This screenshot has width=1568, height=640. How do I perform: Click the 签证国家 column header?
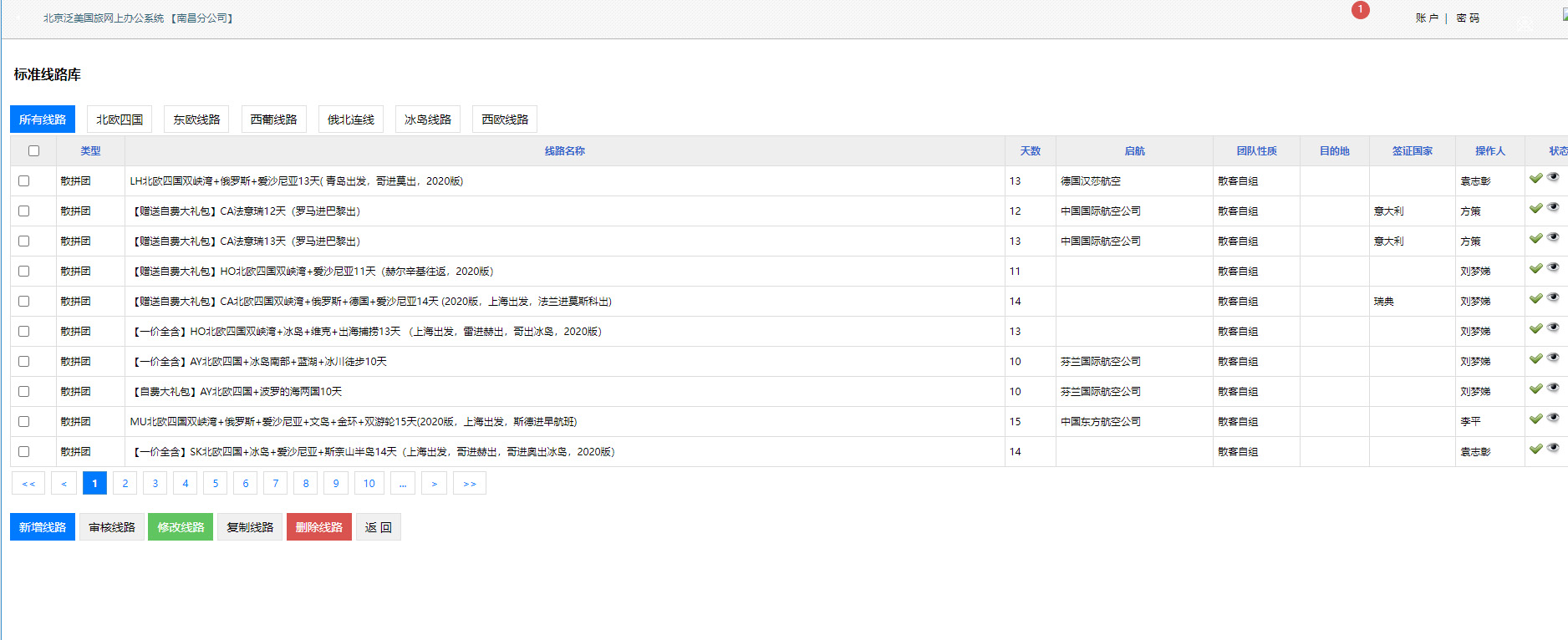click(x=1413, y=151)
